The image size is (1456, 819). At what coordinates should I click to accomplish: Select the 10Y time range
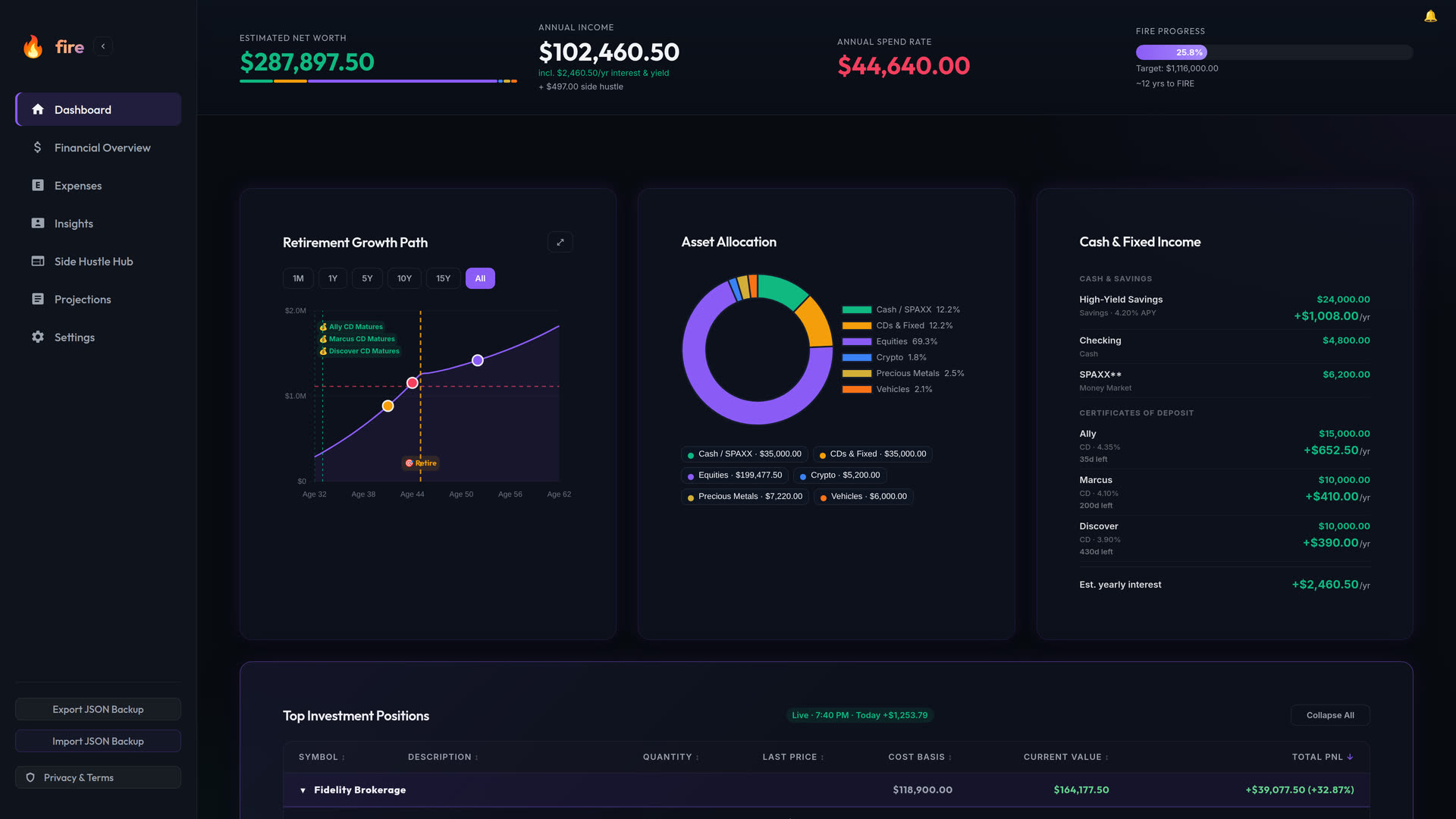404,278
